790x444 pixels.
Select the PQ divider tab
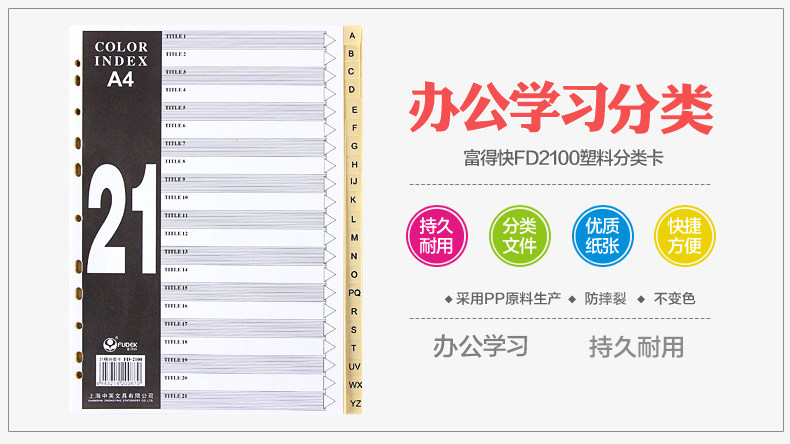tap(354, 293)
